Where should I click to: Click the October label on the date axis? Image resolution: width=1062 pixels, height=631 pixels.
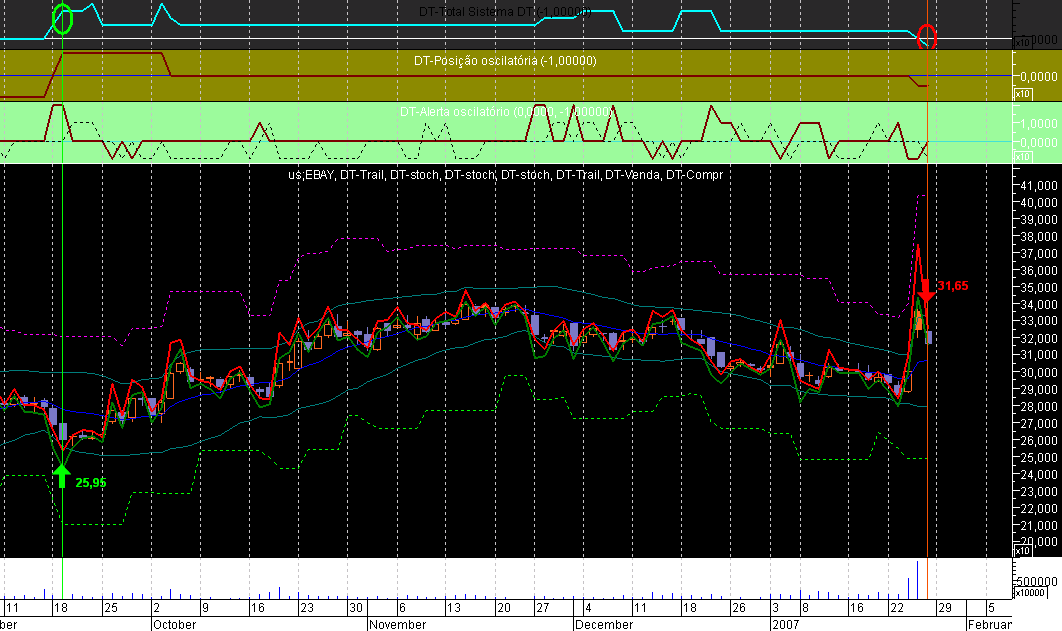click(x=176, y=624)
